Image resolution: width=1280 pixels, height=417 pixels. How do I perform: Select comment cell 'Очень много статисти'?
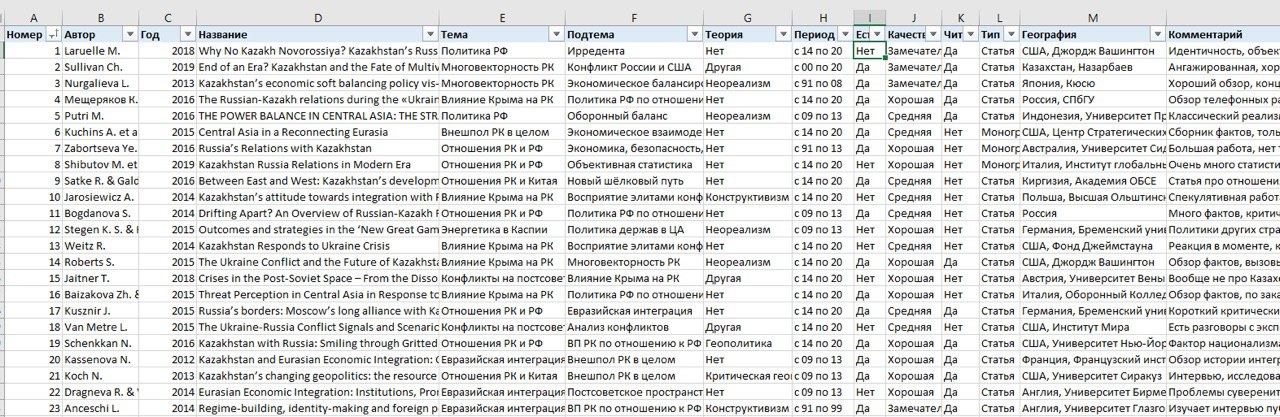(x=1223, y=165)
